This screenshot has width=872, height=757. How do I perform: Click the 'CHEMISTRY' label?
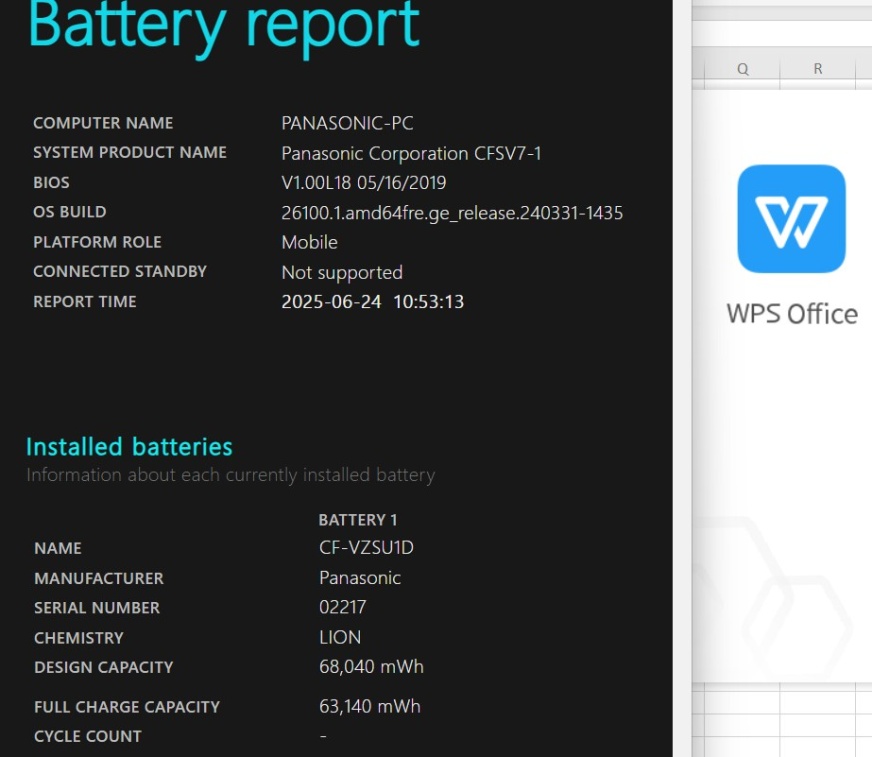coord(78,638)
